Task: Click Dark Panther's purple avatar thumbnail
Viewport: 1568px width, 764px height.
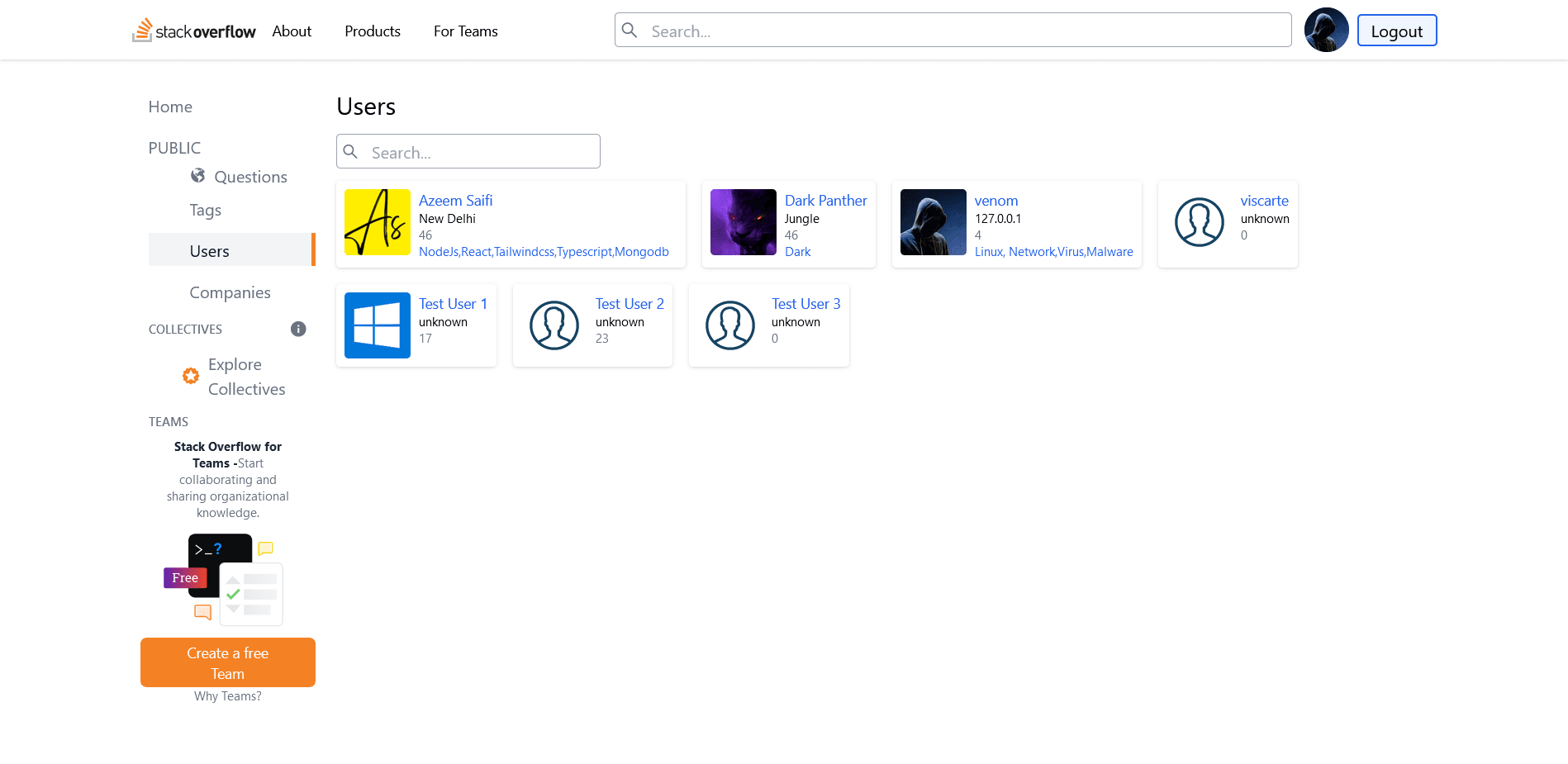Action: (x=742, y=222)
